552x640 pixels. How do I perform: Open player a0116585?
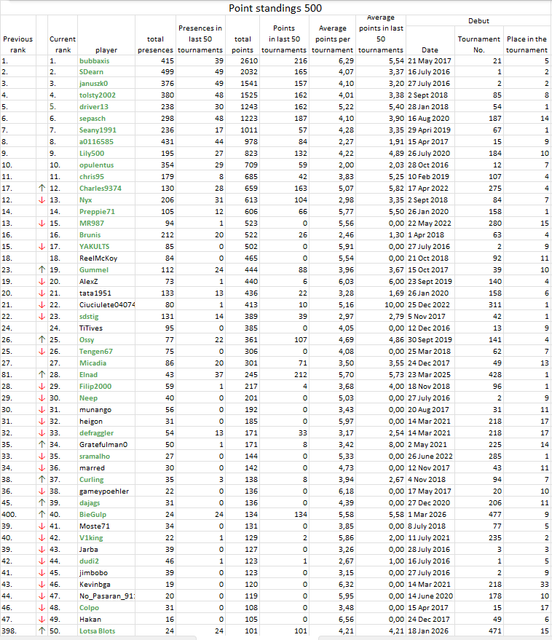96,142
